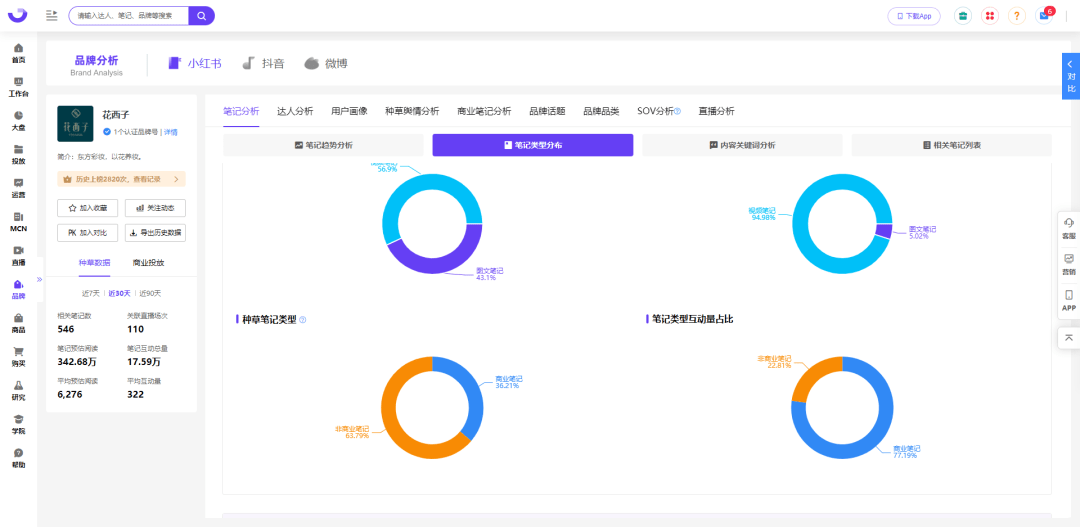Open 品牌品类 tab
This screenshot has height=527, width=1080.
[x=601, y=111]
